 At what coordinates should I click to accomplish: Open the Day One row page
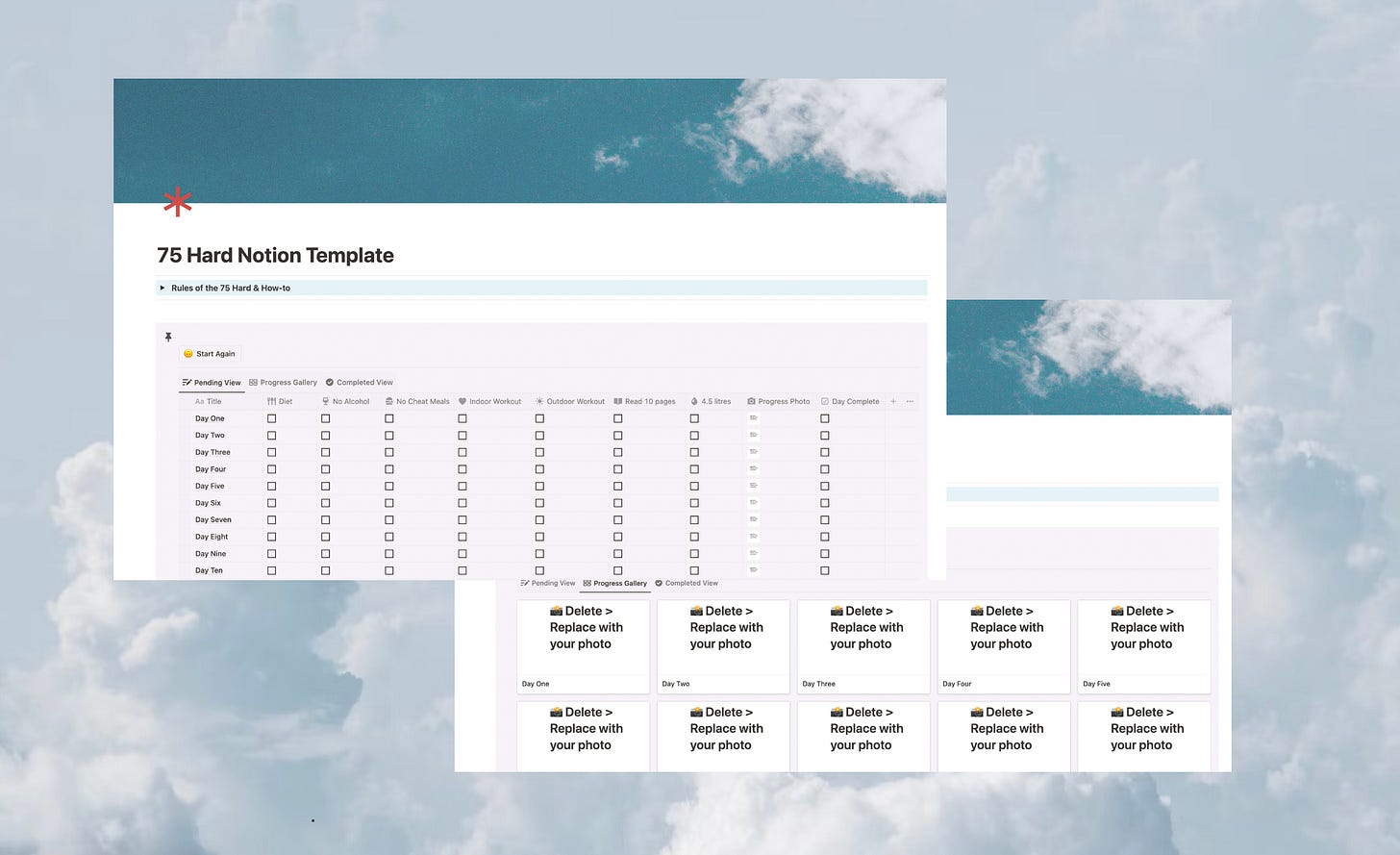[210, 418]
